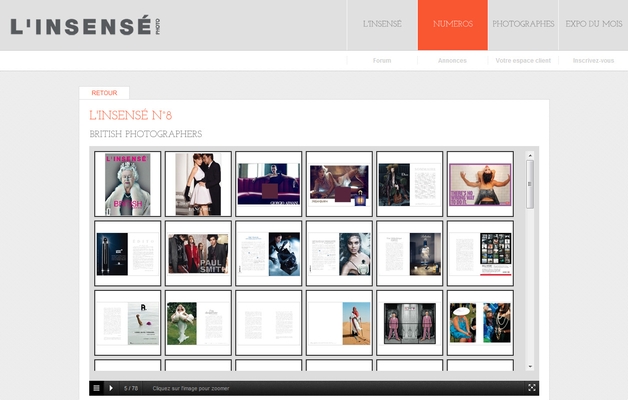Open the couple in black and white dress thumbnail

[198, 184]
